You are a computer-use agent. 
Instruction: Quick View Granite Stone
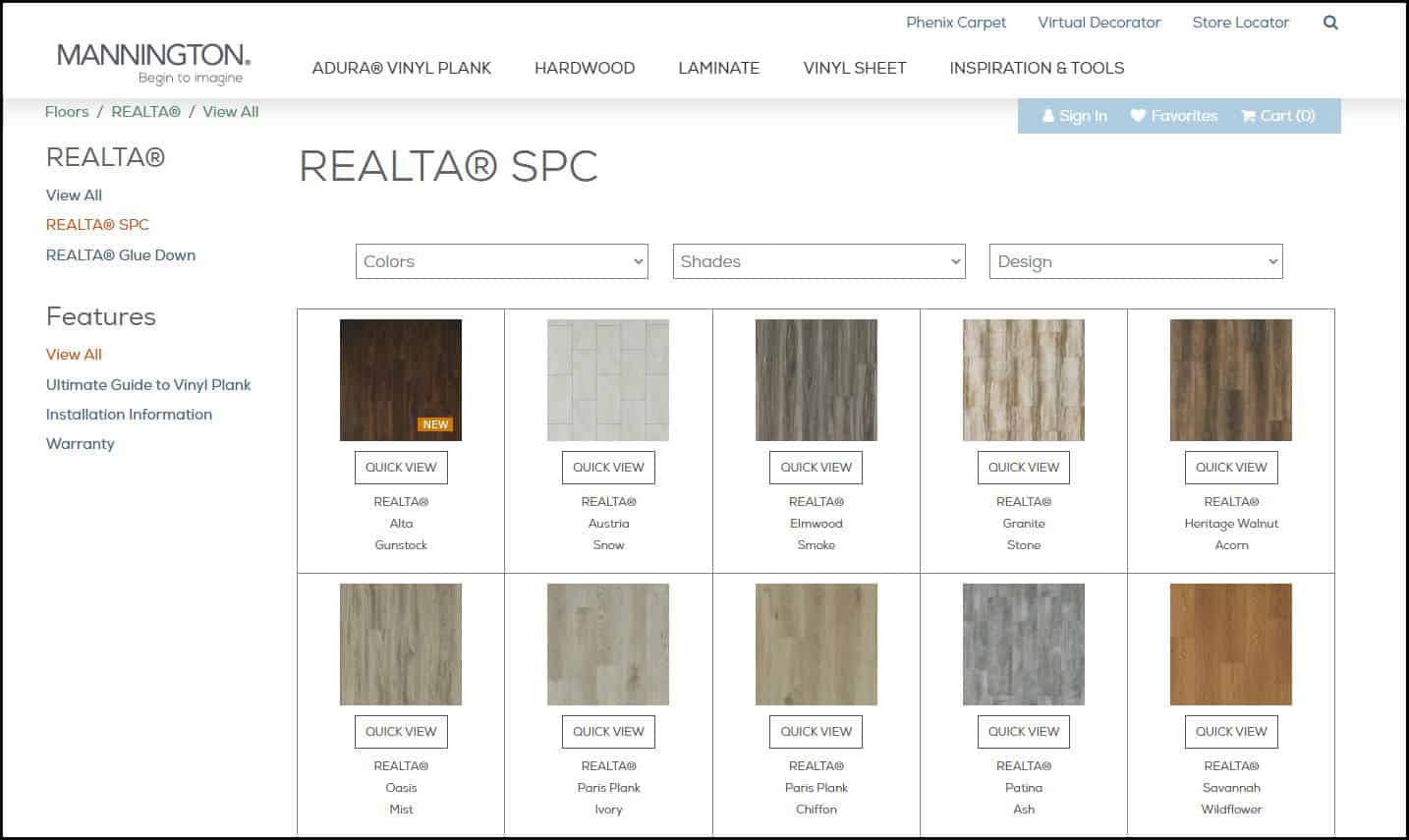tap(1024, 468)
